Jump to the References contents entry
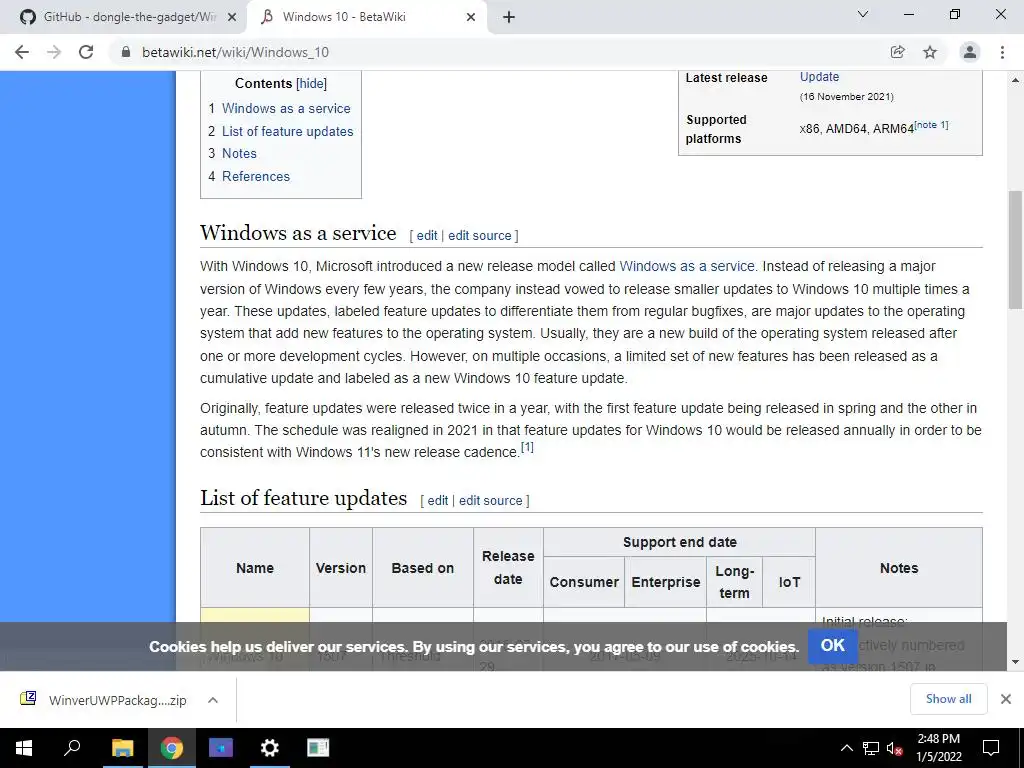Image resolution: width=1024 pixels, height=768 pixels. click(255, 176)
